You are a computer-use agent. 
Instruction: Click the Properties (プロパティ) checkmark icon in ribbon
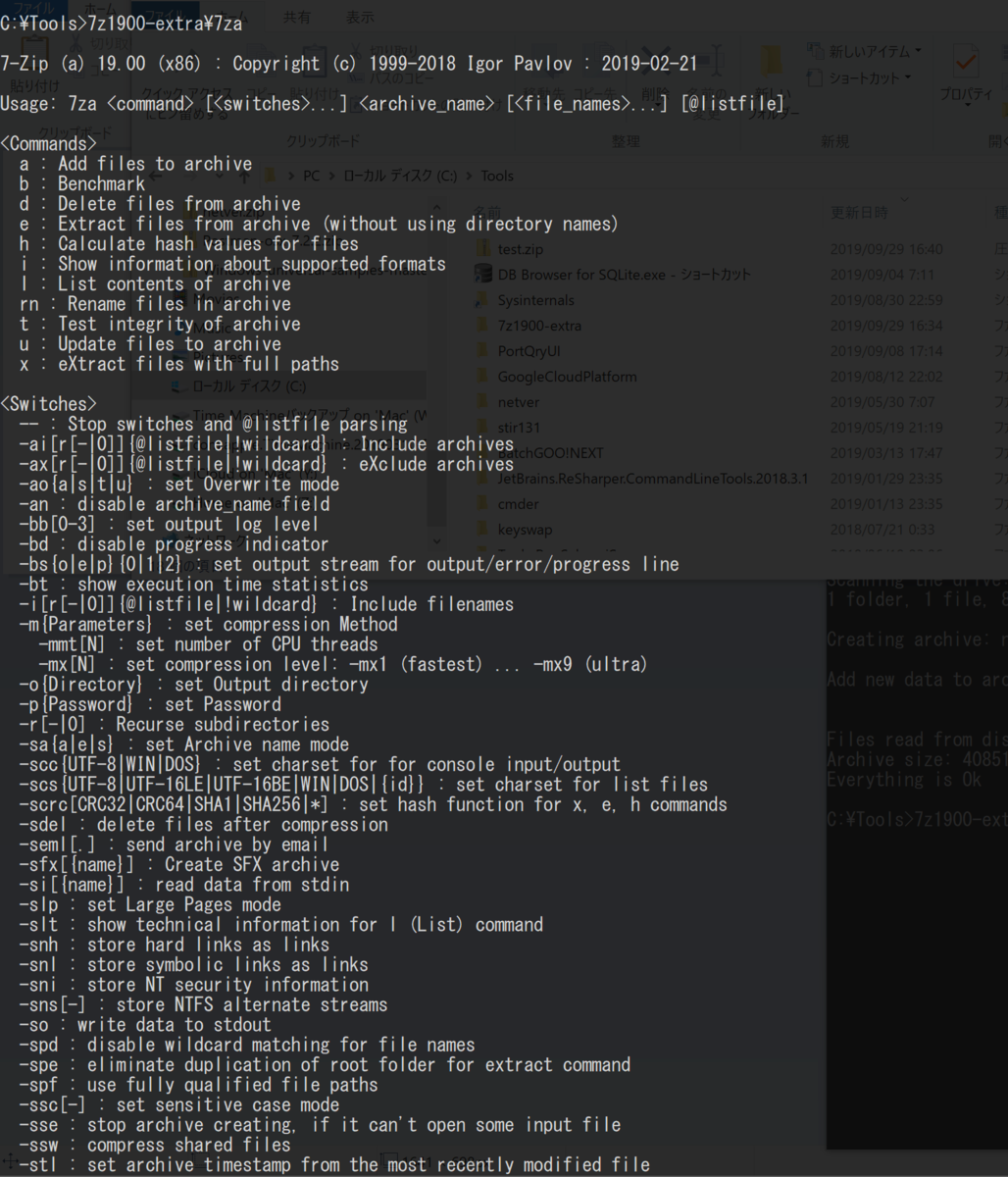[x=966, y=62]
